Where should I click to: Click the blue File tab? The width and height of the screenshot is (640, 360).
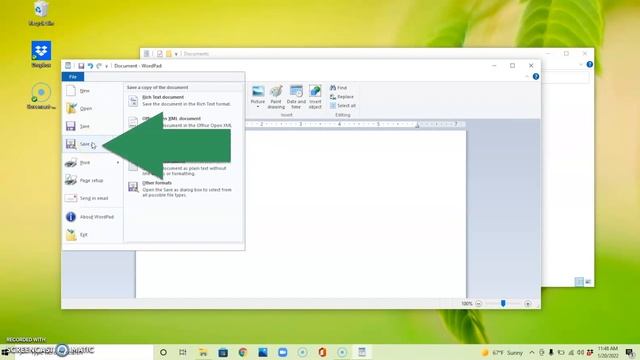coord(73,77)
